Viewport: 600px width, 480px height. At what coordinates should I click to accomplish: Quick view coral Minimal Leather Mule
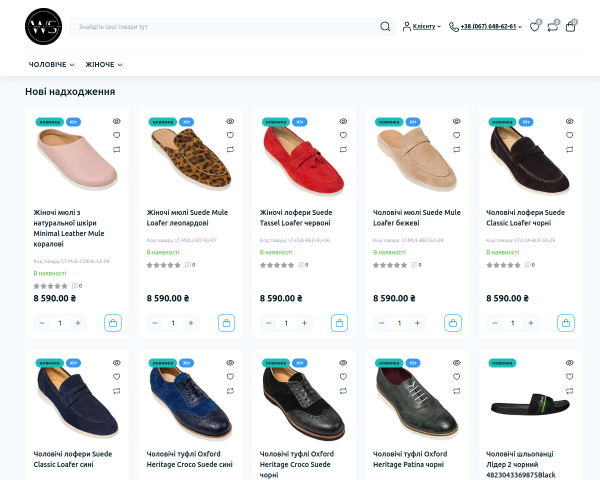(117, 121)
